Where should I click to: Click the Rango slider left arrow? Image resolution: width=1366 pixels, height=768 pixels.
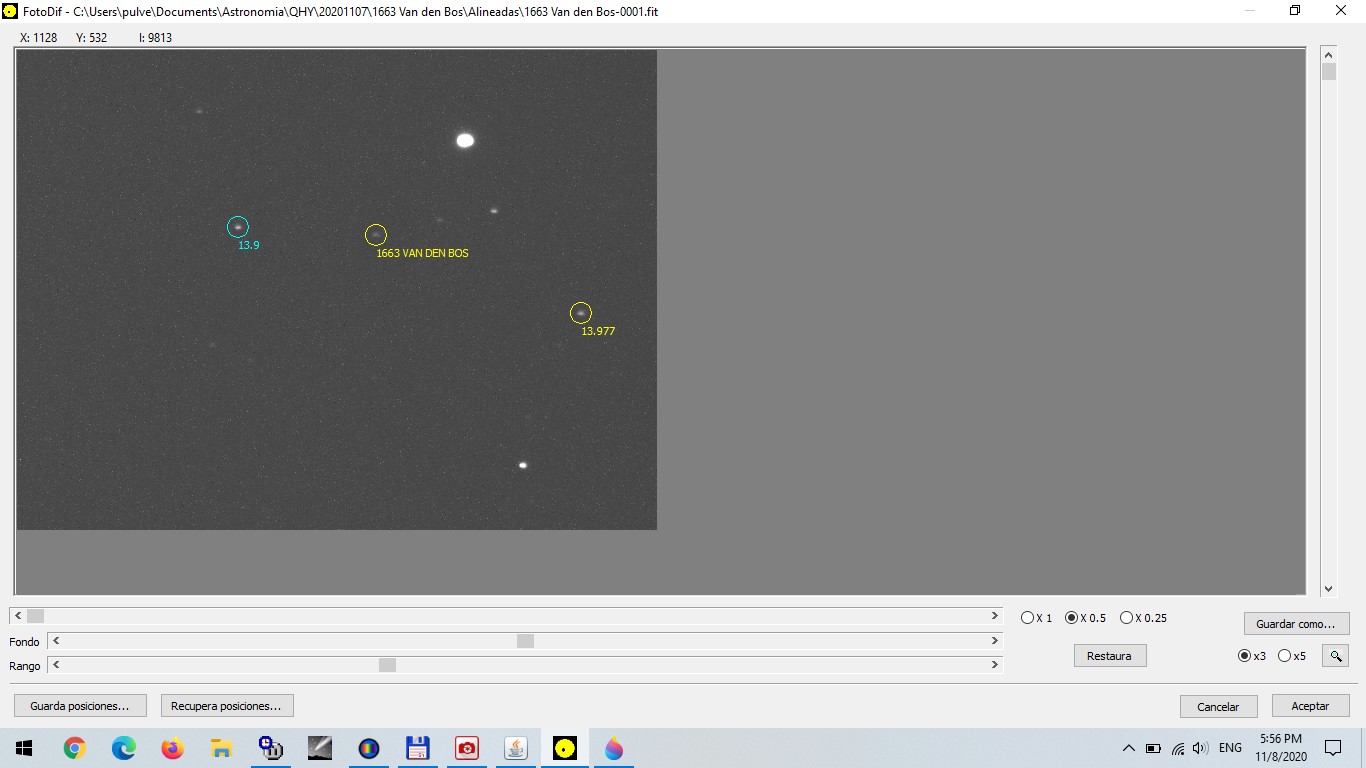[56, 665]
